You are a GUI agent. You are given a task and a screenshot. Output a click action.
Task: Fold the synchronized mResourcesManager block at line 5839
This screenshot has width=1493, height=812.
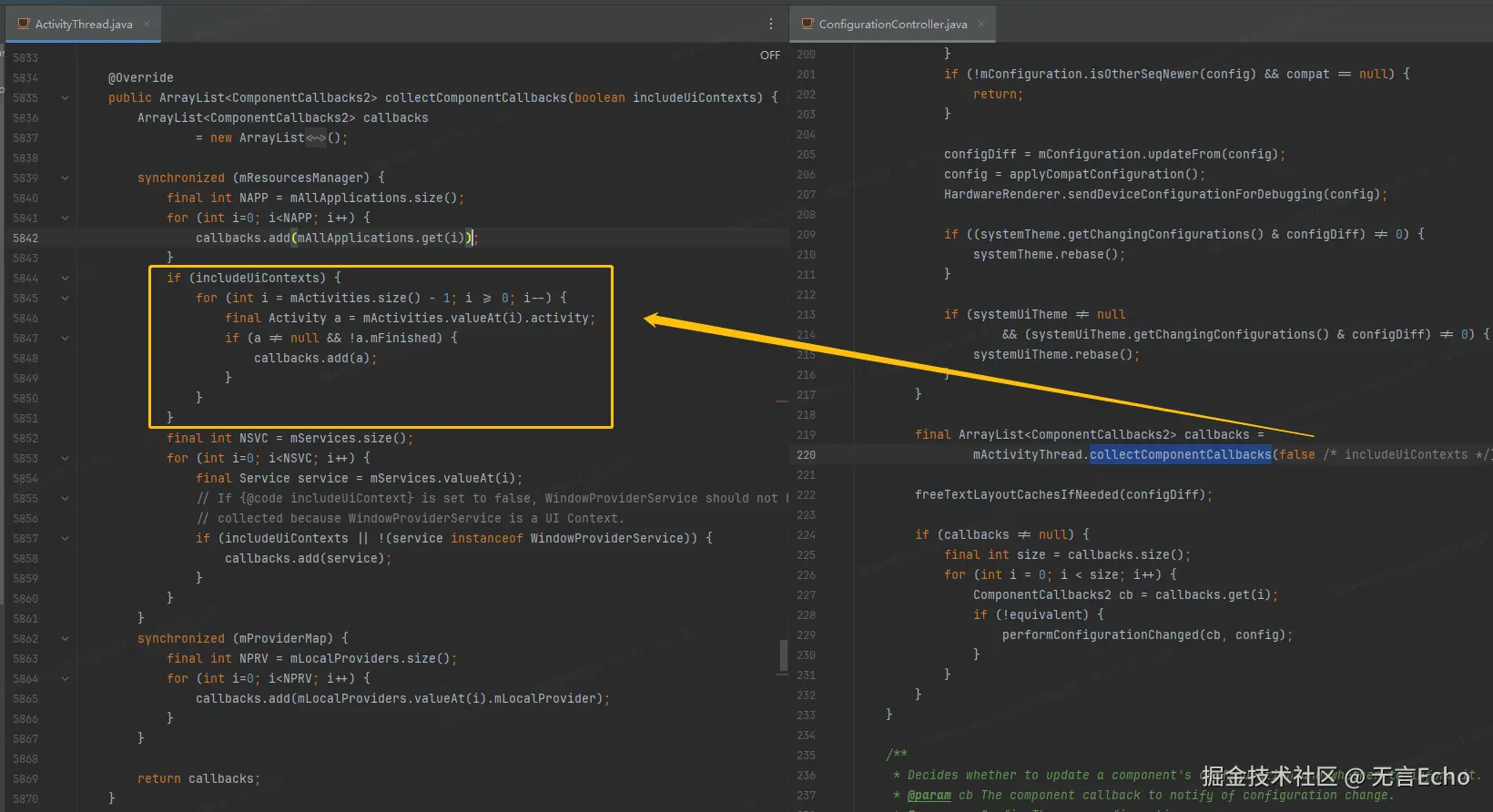click(65, 178)
